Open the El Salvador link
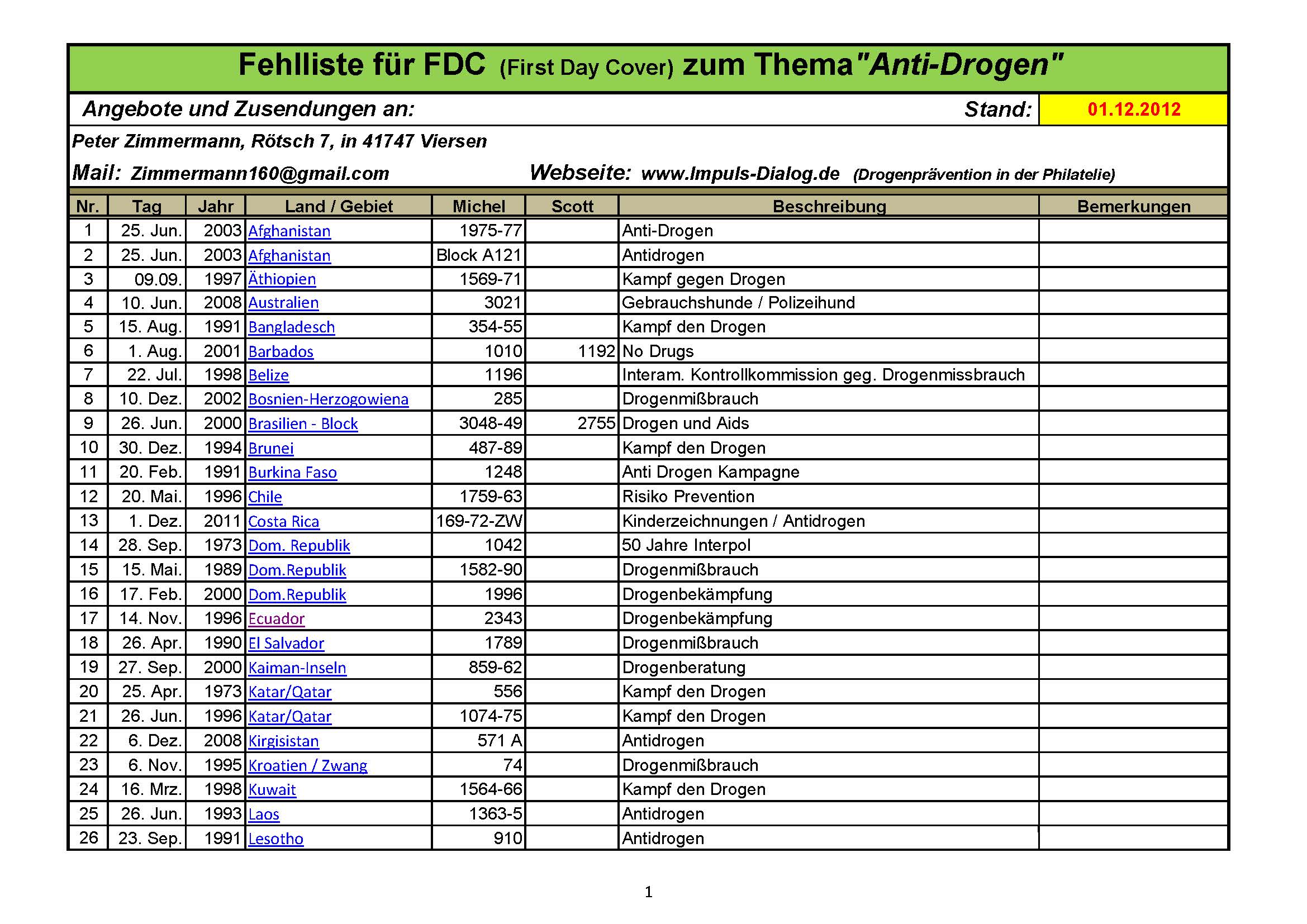This screenshot has height=924, width=1307. coord(286,643)
